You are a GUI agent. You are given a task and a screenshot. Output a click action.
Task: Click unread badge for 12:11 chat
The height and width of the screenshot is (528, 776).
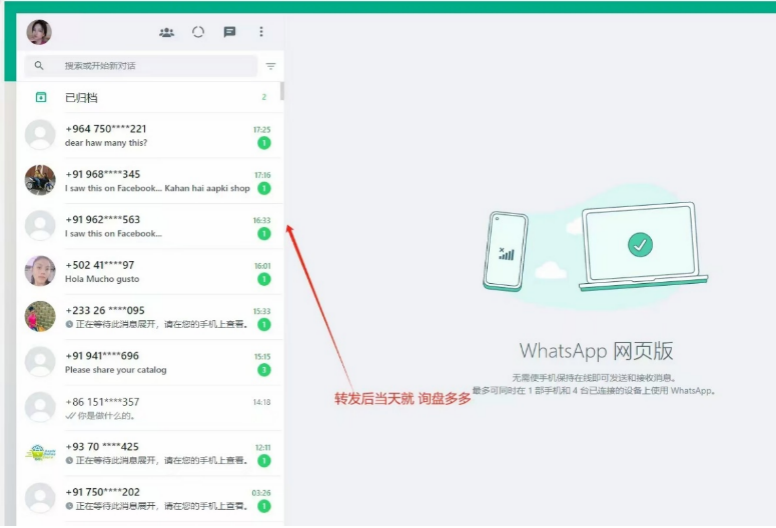(264, 461)
